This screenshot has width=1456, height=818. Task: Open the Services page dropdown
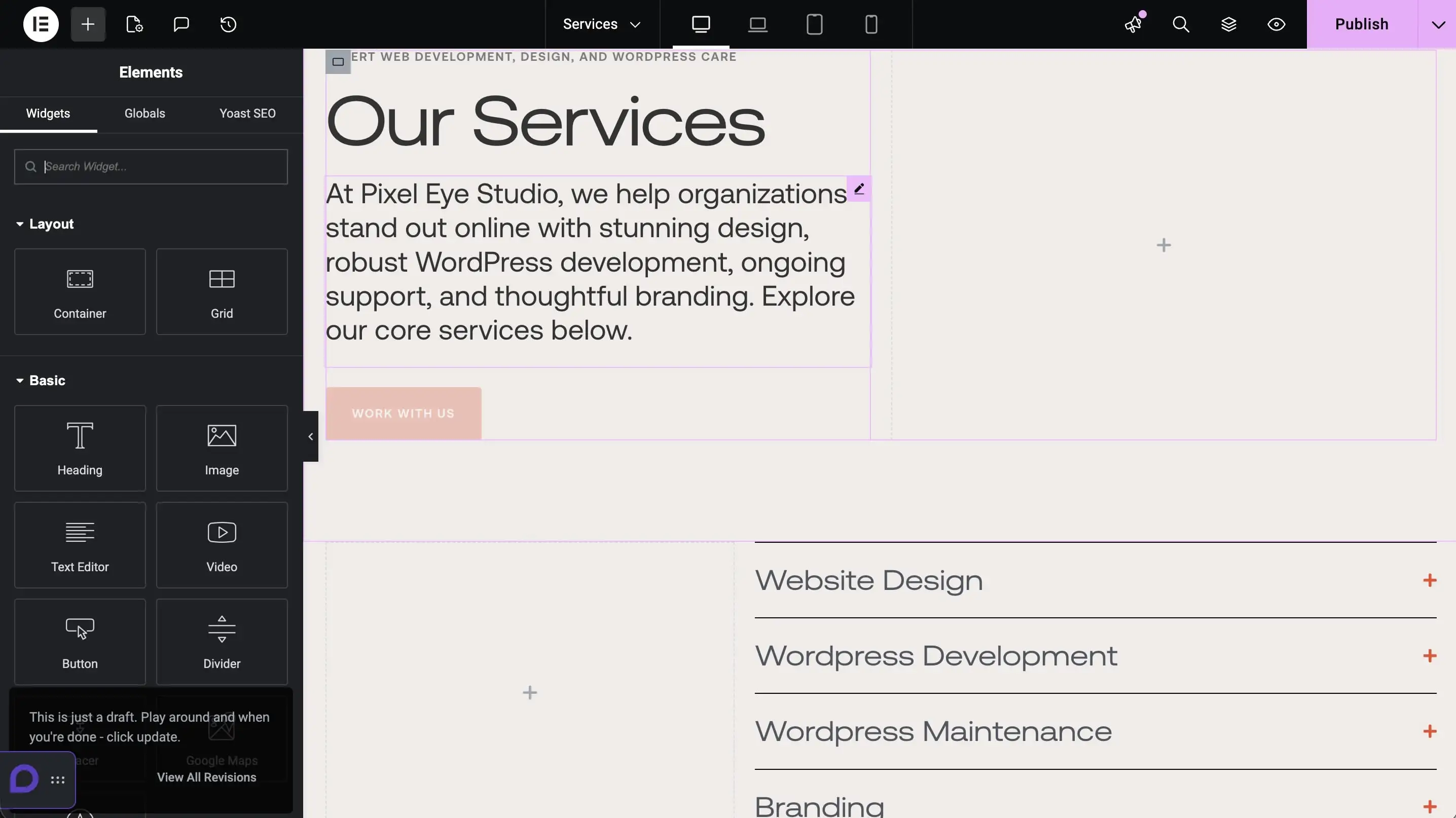pos(602,24)
